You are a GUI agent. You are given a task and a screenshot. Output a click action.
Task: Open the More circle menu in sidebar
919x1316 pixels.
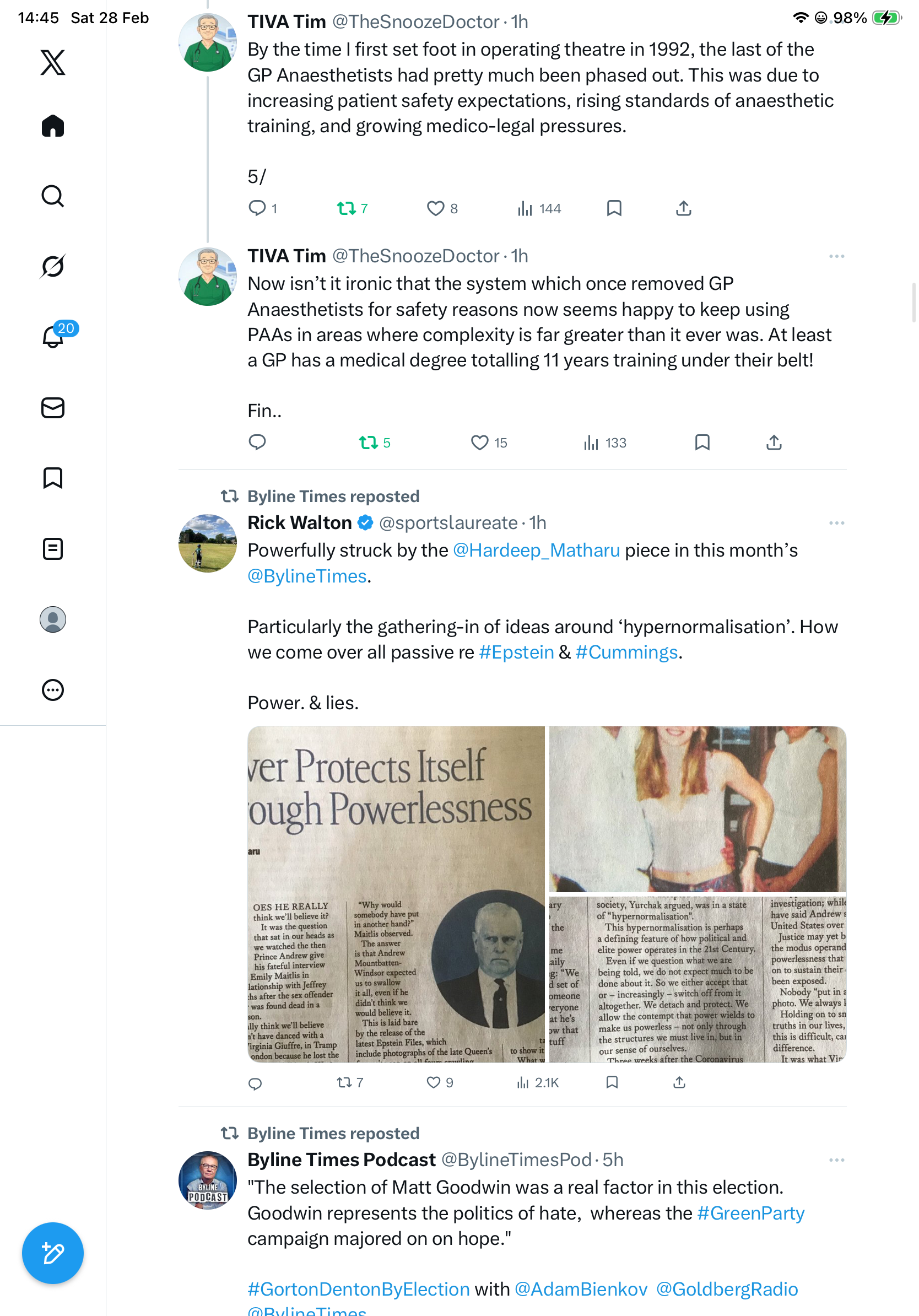pyautogui.click(x=53, y=690)
